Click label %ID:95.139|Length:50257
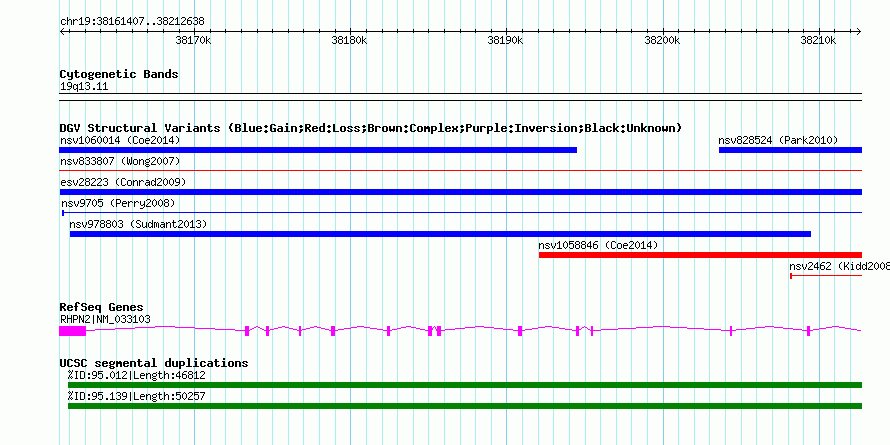The width and height of the screenshot is (890, 445). coord(136,396)
